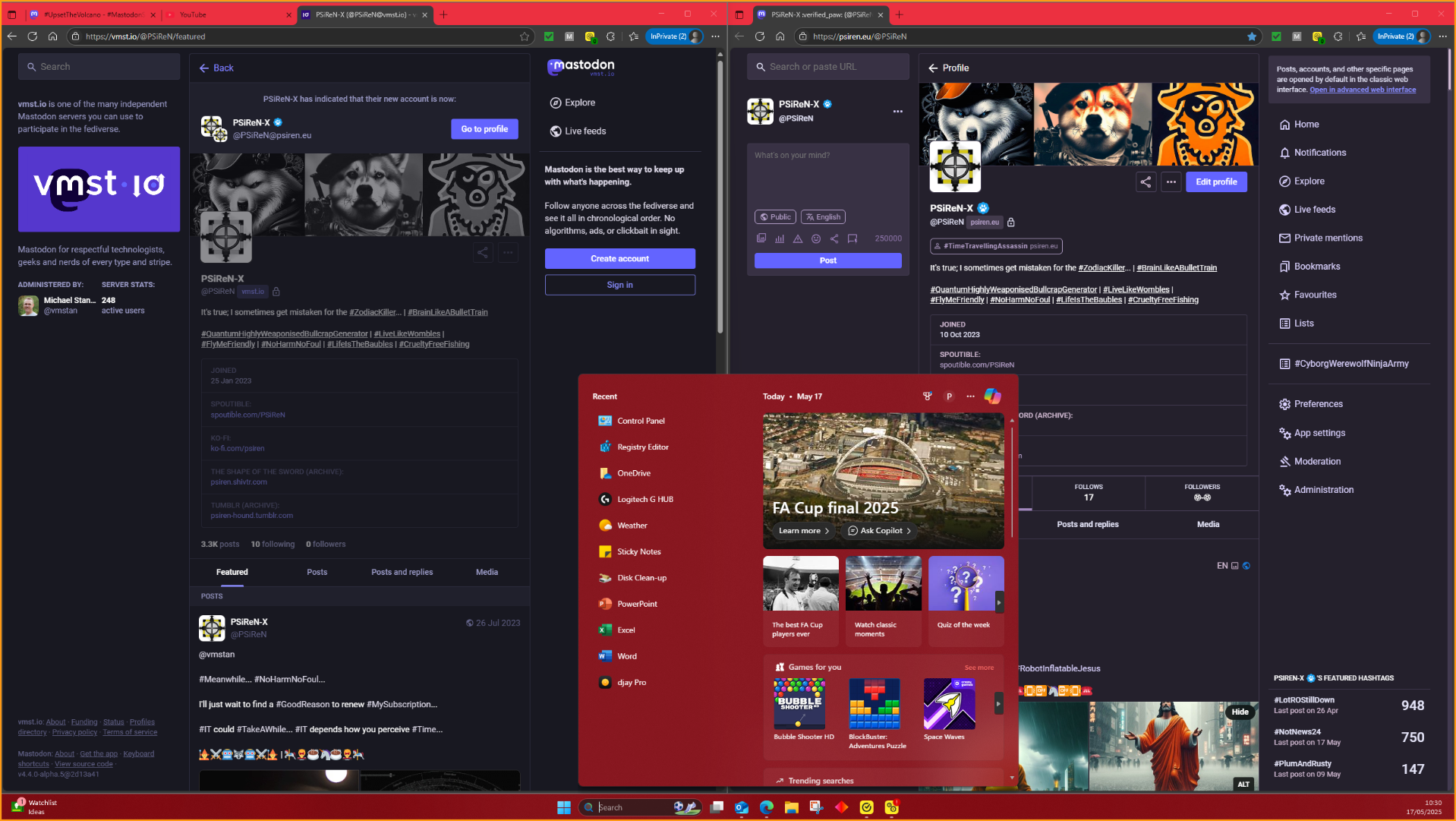Viewport: 1456px width, 821px height.
Task: Change post language from English
Action: click(823, 217)
